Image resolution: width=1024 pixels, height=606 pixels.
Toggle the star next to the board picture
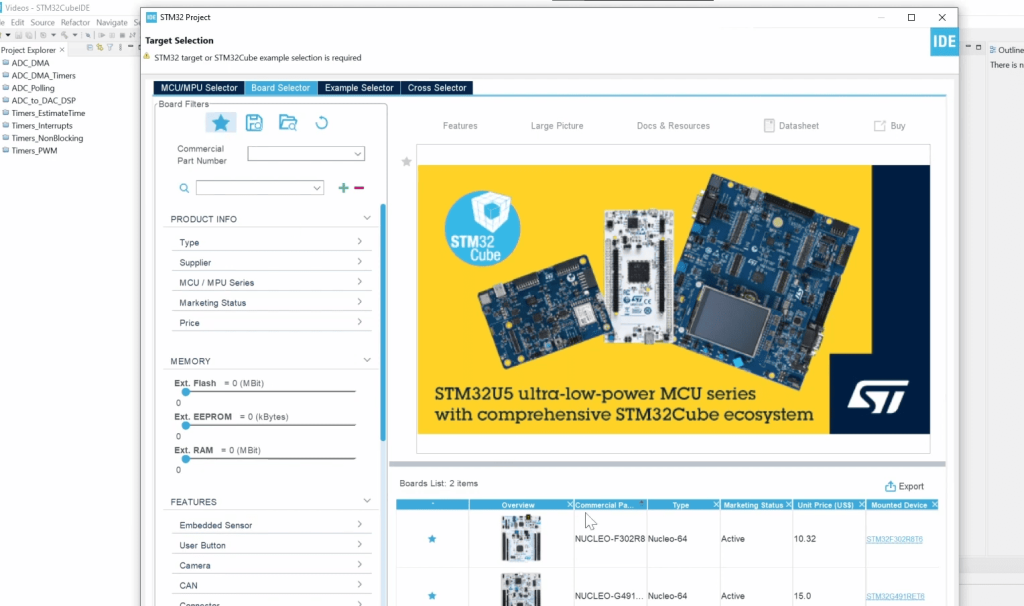tap(406, 159)
